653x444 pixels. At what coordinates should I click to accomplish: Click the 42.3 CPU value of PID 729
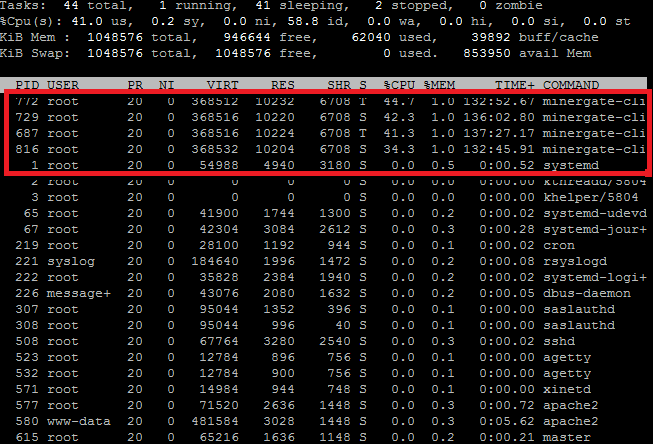[399, 117]
